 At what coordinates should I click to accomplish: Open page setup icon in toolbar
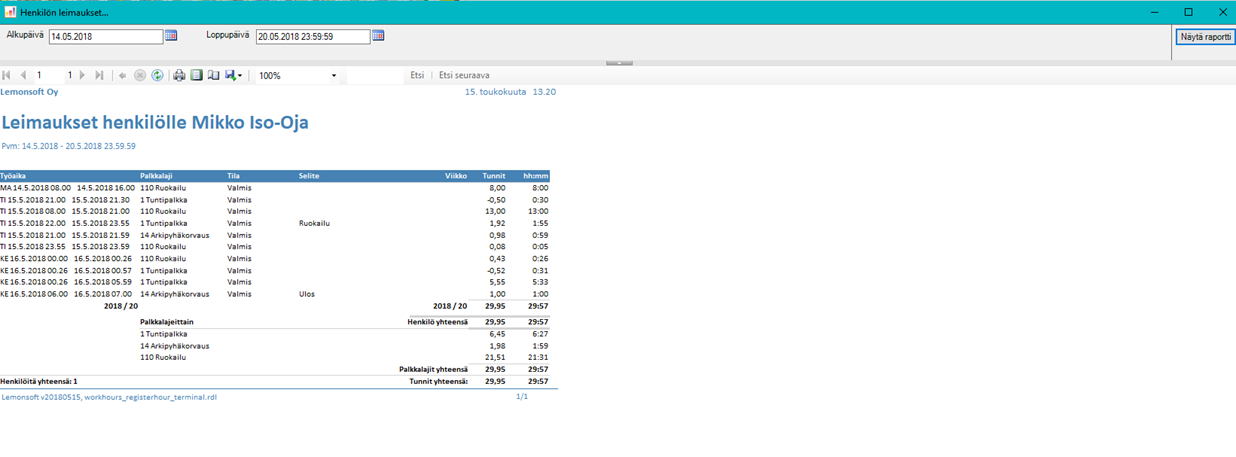tap(213, 76)
